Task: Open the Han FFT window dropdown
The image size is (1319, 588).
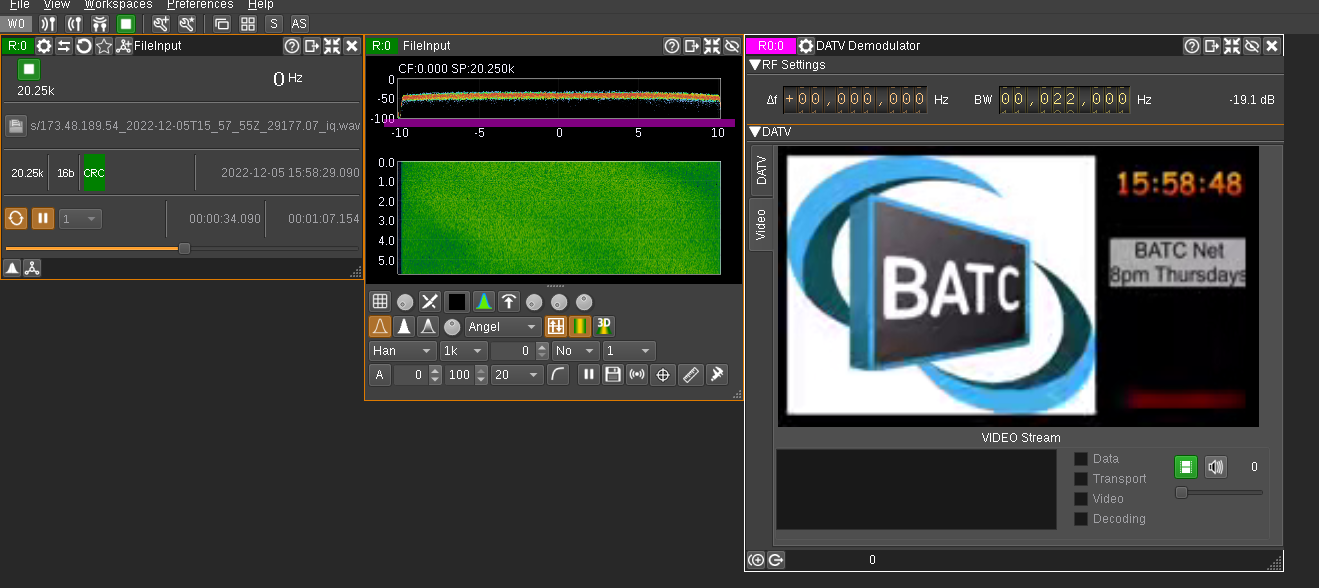Action: [402, 351]
